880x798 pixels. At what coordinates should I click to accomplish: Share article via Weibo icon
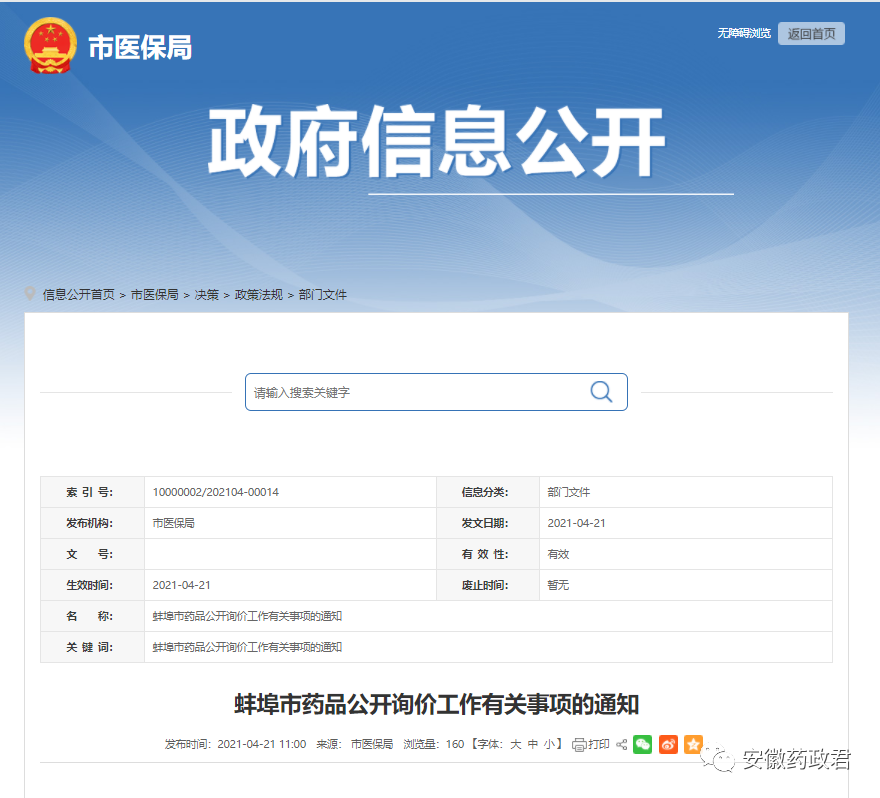(668, 744)
